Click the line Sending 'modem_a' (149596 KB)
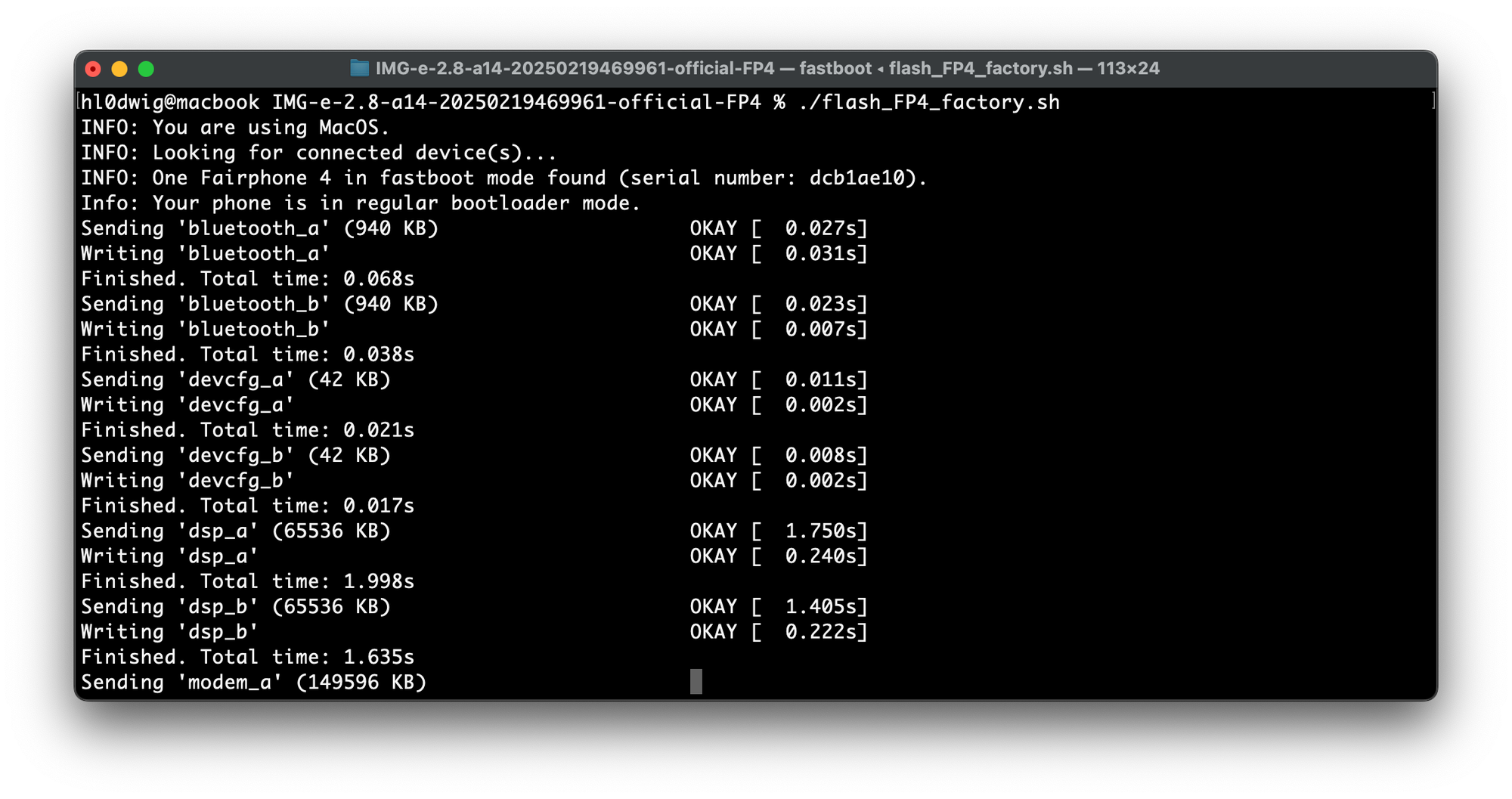The width and height of the screenshot is (1512, 799). tap(254, 682)
